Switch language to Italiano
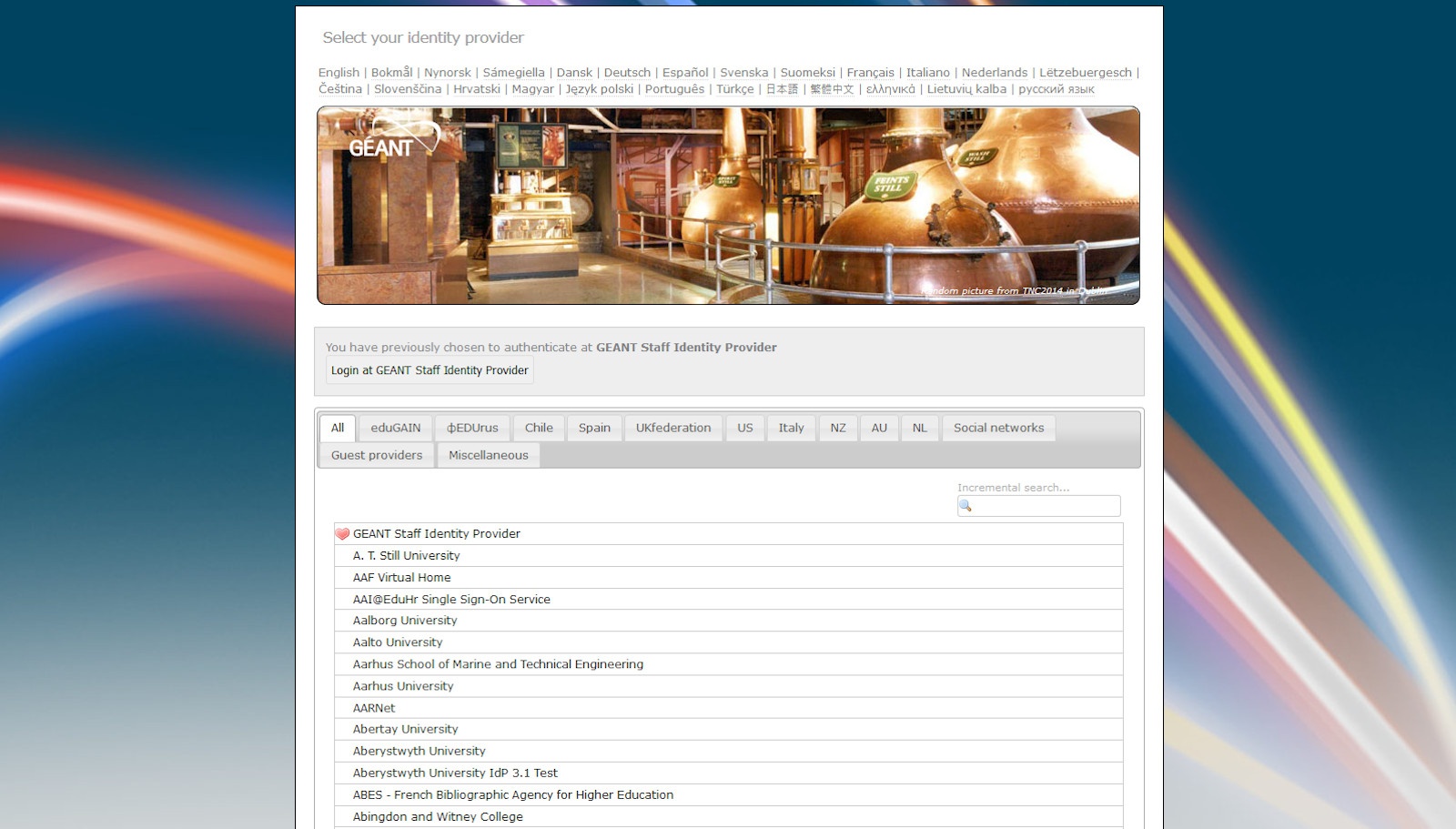Viewport: 1456px width, 829px height. click(928, 73)
